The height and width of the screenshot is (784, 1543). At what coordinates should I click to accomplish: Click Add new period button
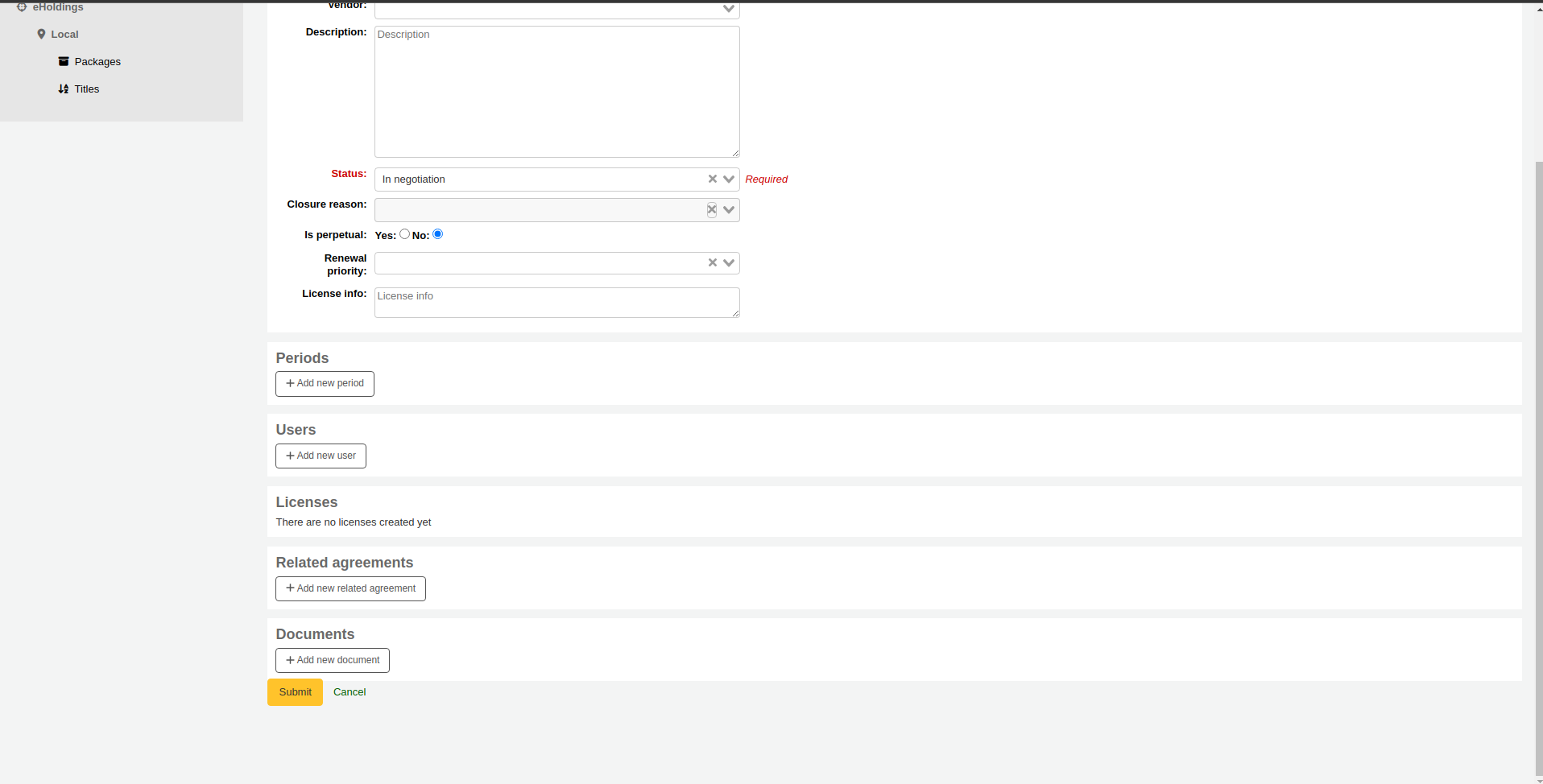pyautogui.click(x=325, y=383)
